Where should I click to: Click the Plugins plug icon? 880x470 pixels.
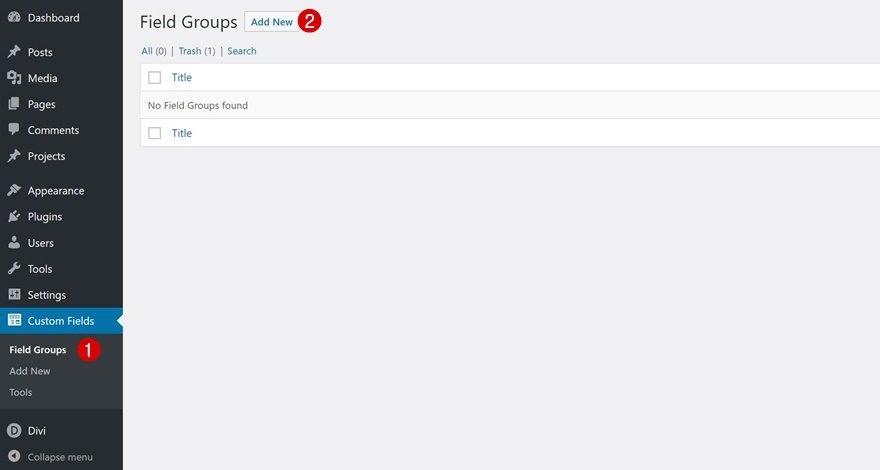(x=14, y=216)
